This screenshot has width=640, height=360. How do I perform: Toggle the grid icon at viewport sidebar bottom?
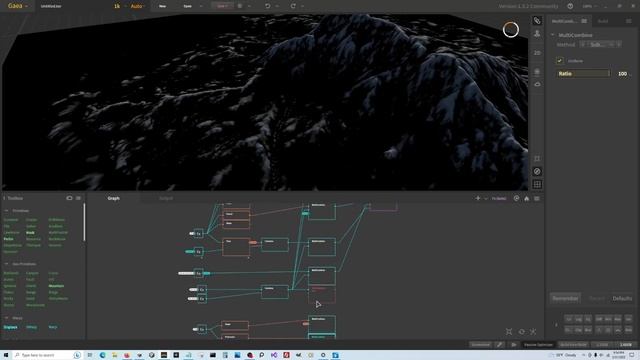(x=537, y=184)
